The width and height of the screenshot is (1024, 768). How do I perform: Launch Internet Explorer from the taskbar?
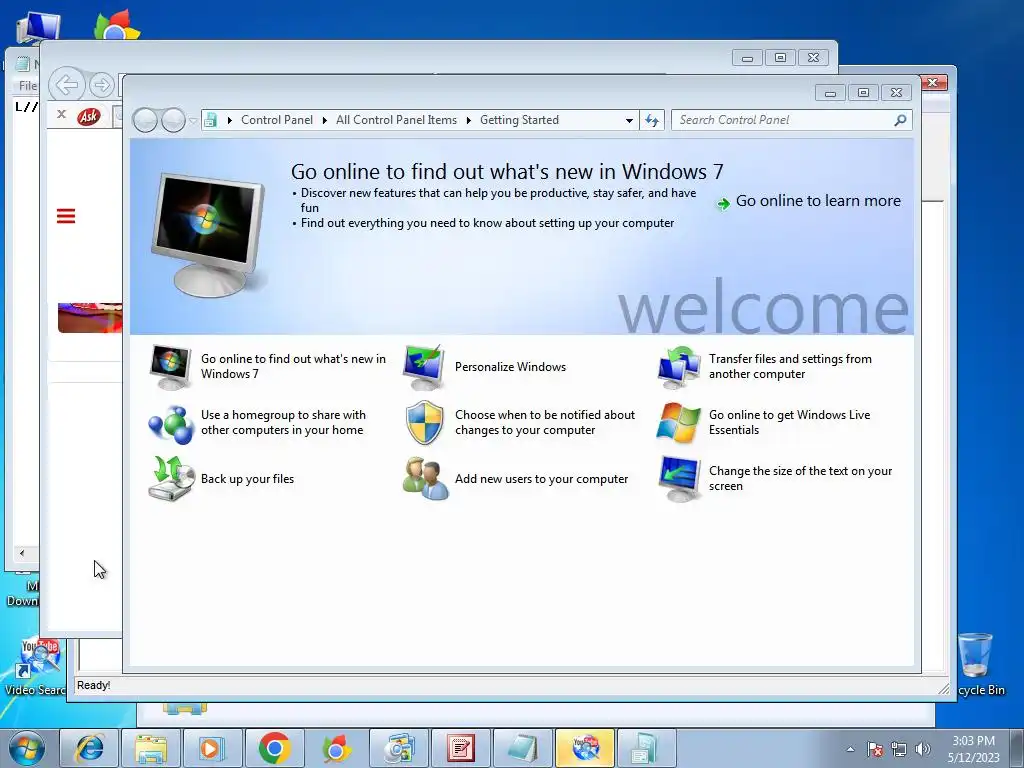coord(89,748)
